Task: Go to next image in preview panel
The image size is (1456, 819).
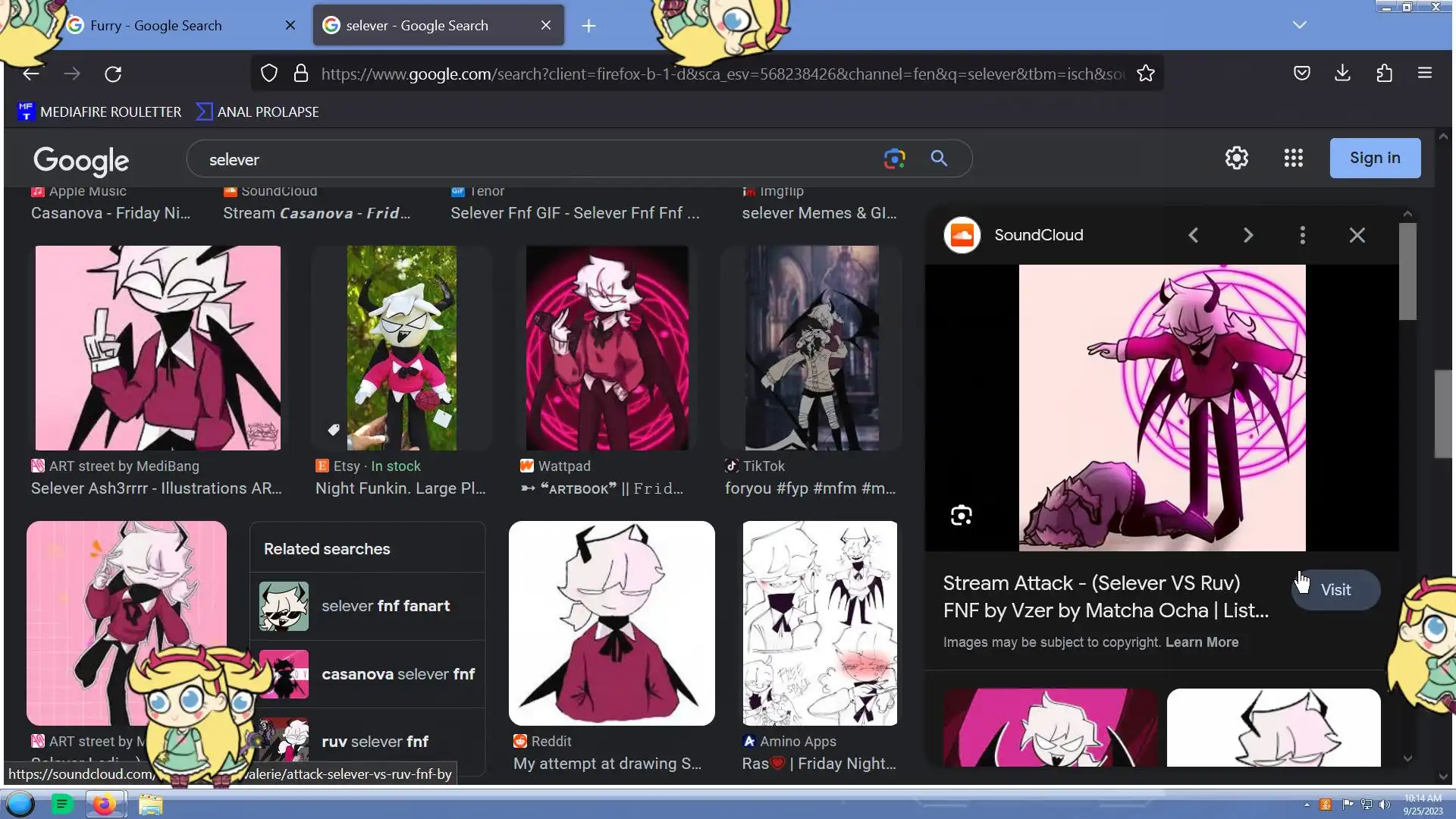Action: [1247, 235]
